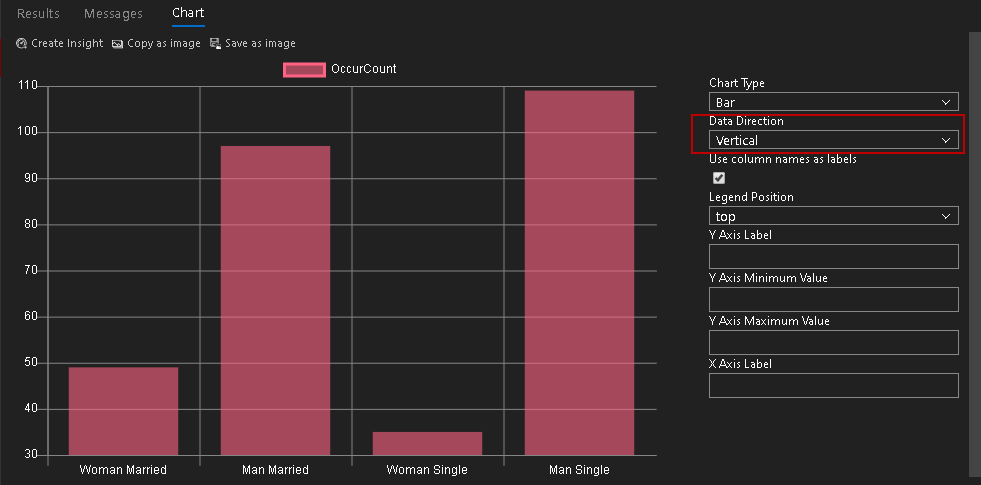Click the OccurCount legend label

click(x=363, y=69)
